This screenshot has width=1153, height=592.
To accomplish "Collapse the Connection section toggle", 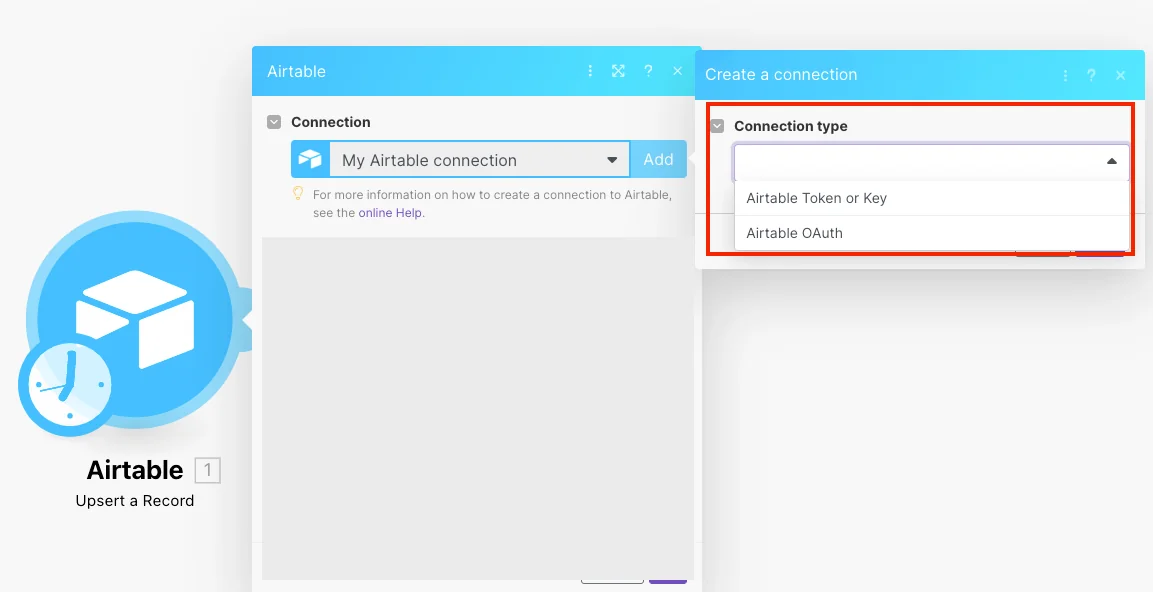I will [274, 122].
